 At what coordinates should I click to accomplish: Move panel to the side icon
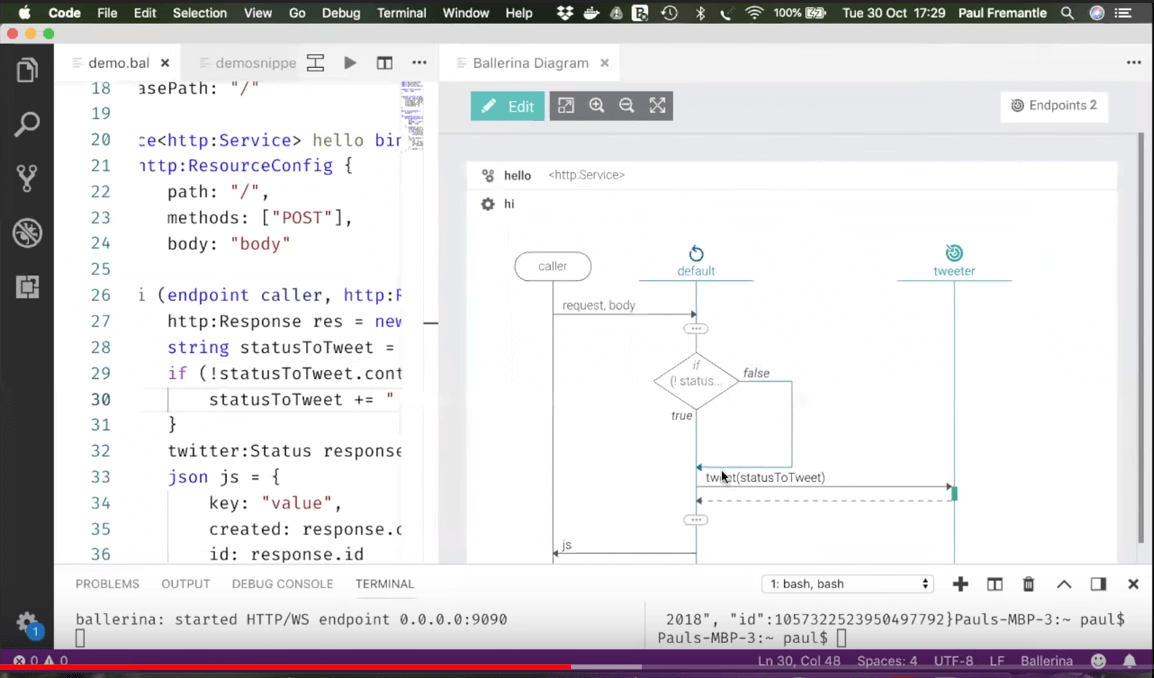pos(1098,585)
